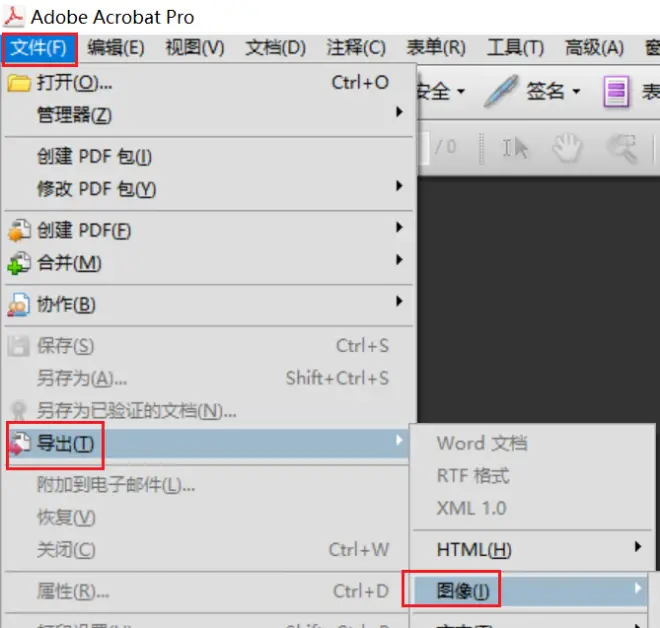Screen dimensions: 660x628
Task: Click the Ctrl+D shortcut text
Action: (361, 591)
